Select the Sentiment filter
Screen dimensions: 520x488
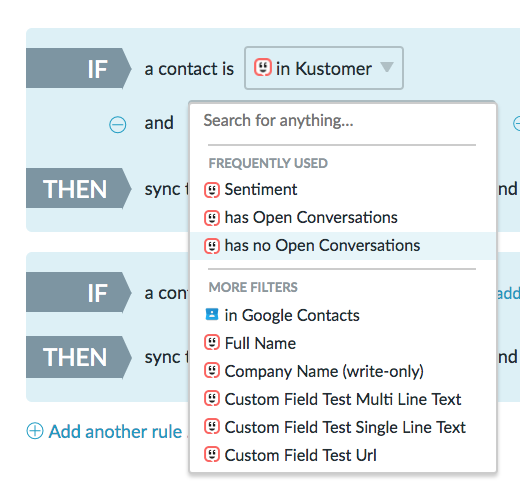[x=342, y=190]
